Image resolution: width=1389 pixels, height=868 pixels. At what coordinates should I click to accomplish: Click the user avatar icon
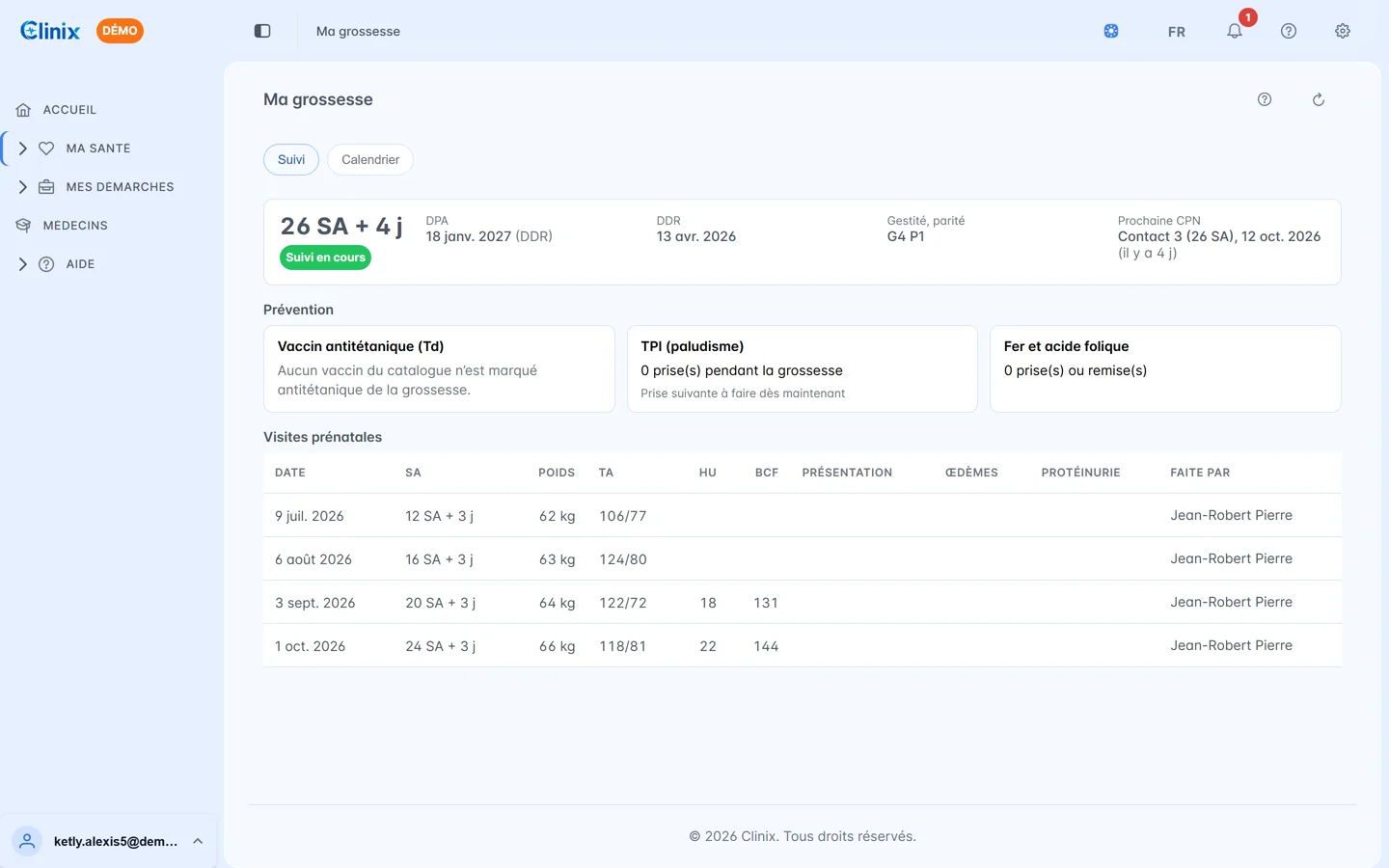coord(27,841)
